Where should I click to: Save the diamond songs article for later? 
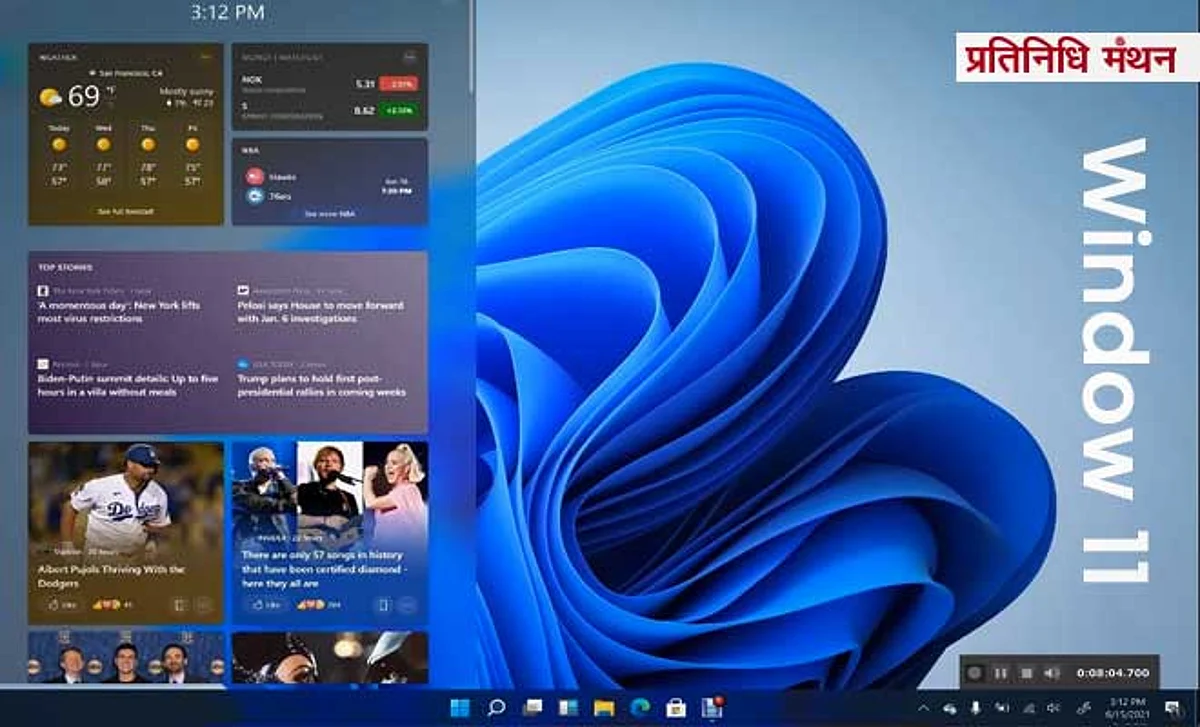(383, 605)
